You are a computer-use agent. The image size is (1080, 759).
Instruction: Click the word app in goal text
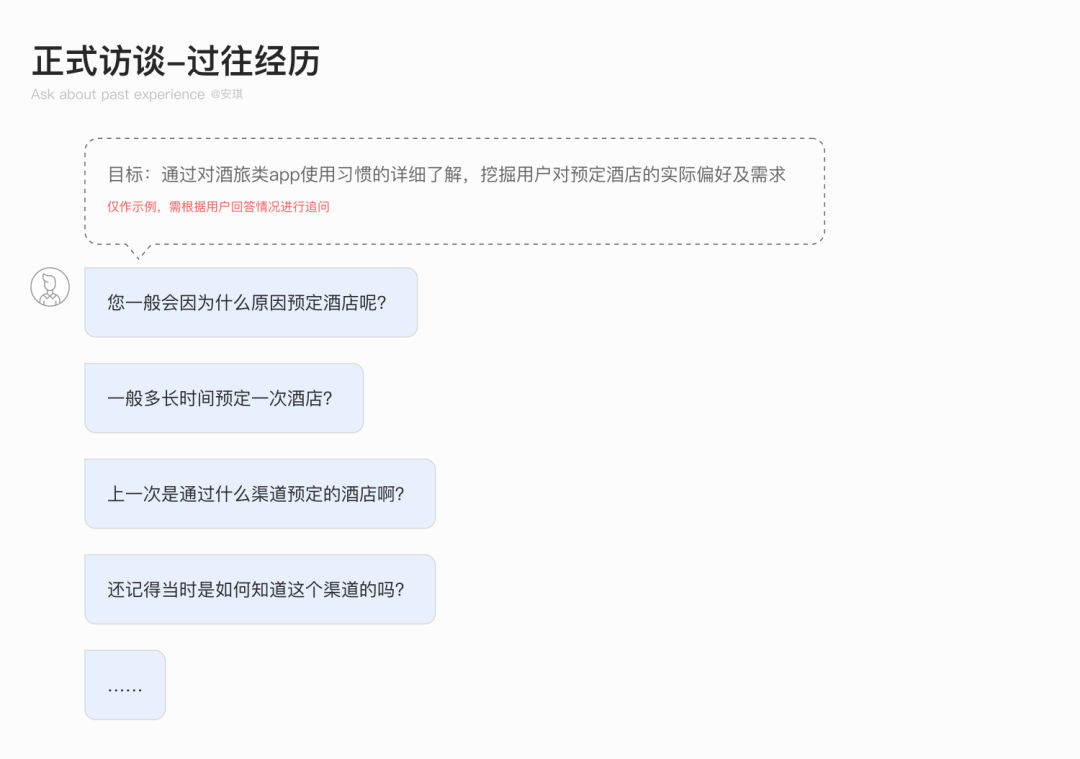point(284,176)
